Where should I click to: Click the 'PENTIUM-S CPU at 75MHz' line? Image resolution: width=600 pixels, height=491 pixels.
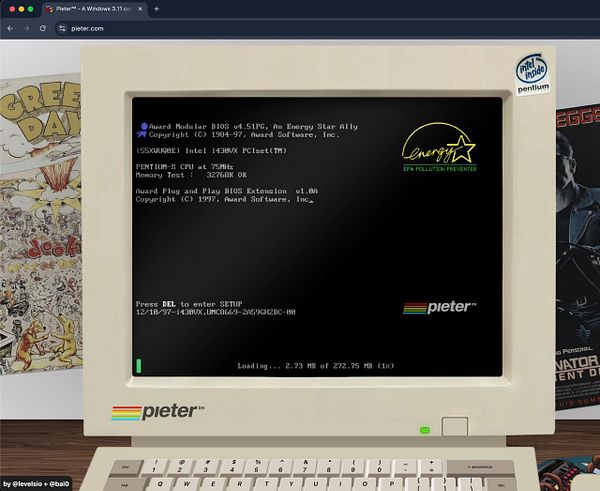(x=184, y=166)
